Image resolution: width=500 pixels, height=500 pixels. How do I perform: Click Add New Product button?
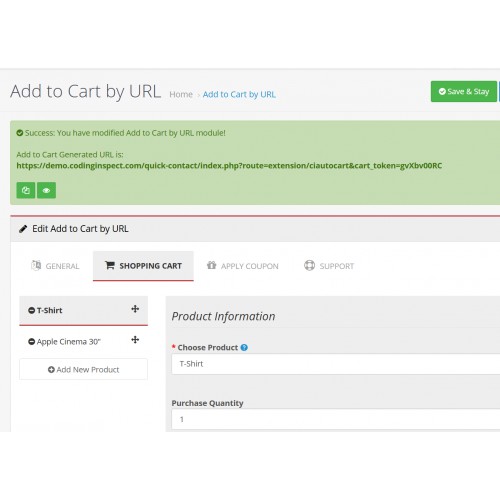point(83,369)
